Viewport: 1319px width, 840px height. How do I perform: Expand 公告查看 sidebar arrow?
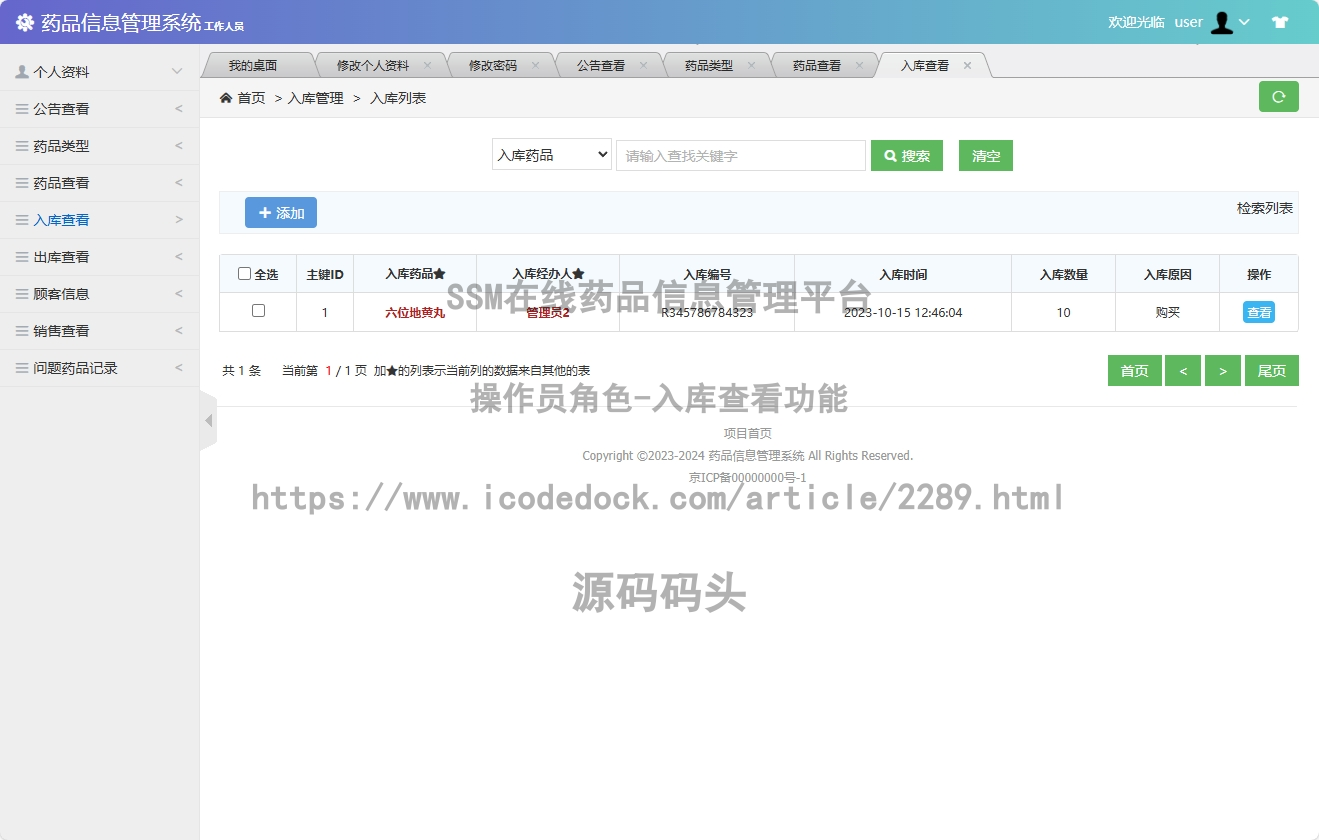click(179, 109)
